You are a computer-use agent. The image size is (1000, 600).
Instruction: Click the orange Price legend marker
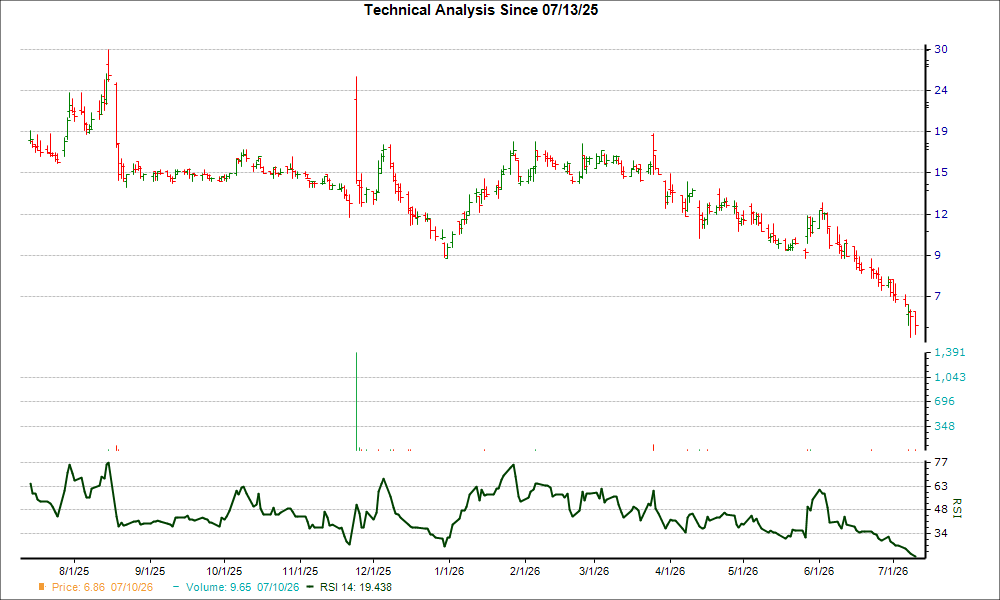pyautogui.click(x=42, y=587)
